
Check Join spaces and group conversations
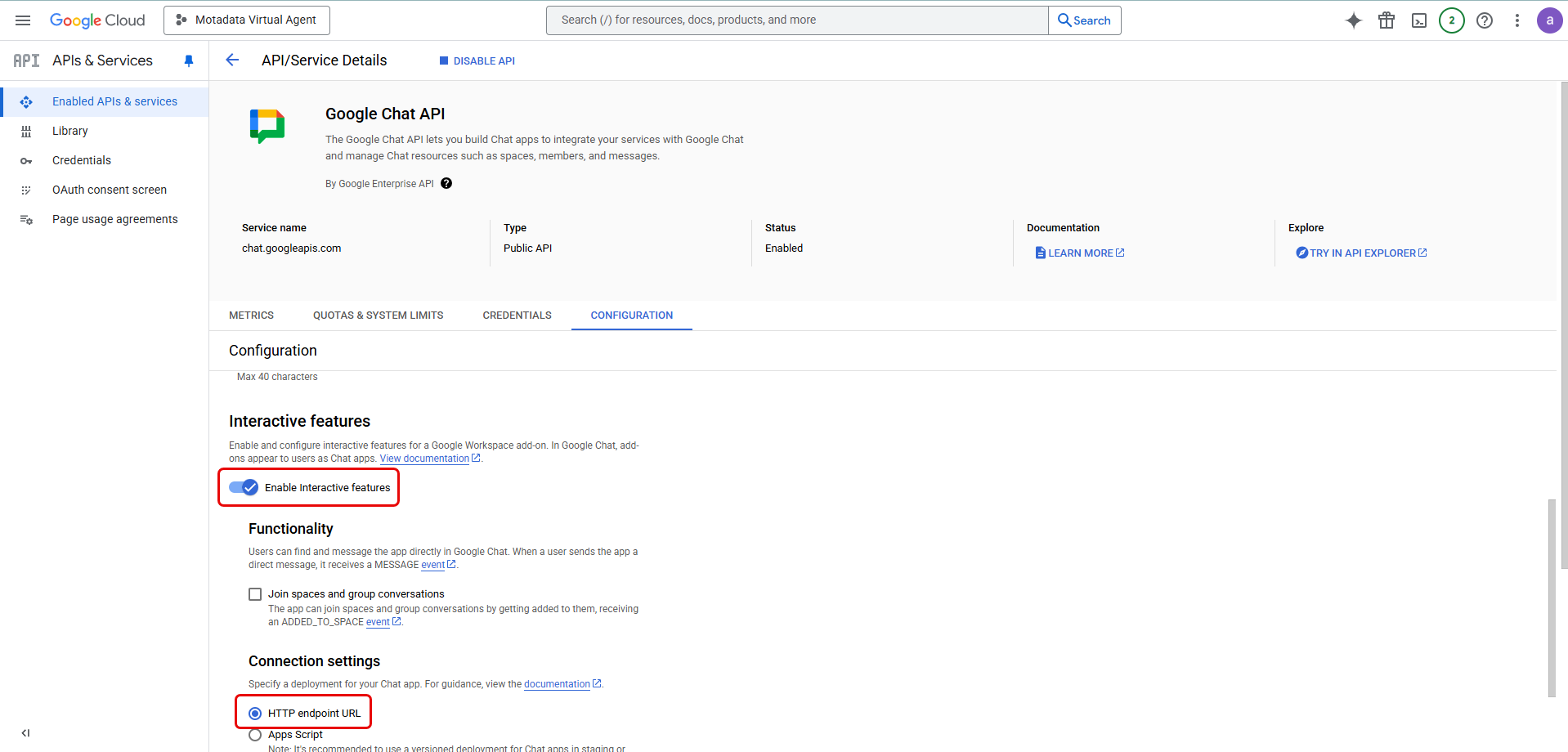[x=255, y=593]
